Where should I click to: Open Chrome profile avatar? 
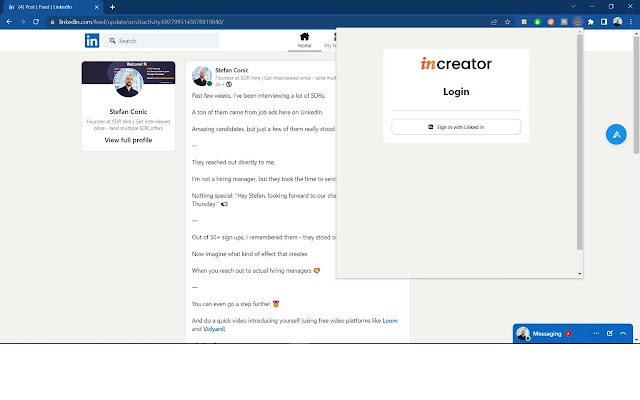click(617, 22)
